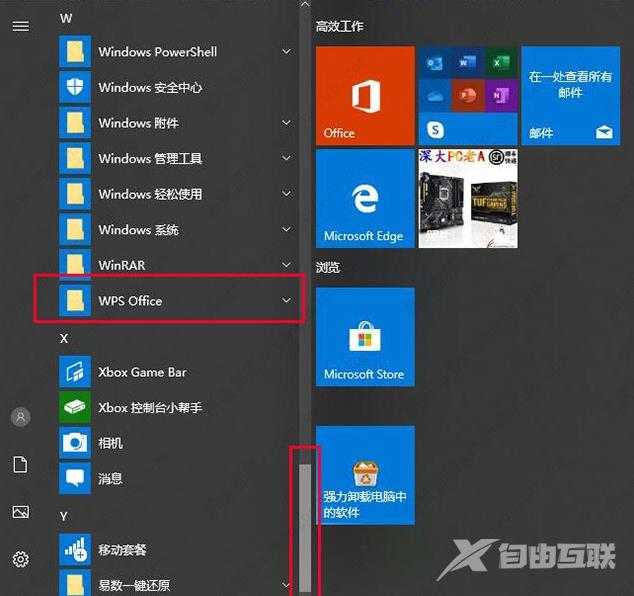The height and width of the screenshot is (596, 634).
Task: Expand the Windows 系统 chevron
Action: pos(286,229)
